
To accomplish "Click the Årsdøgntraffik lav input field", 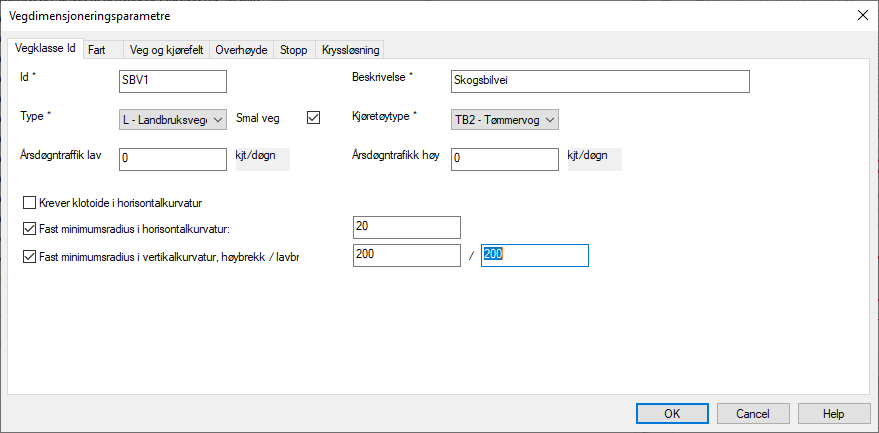I will coord(172,159).
